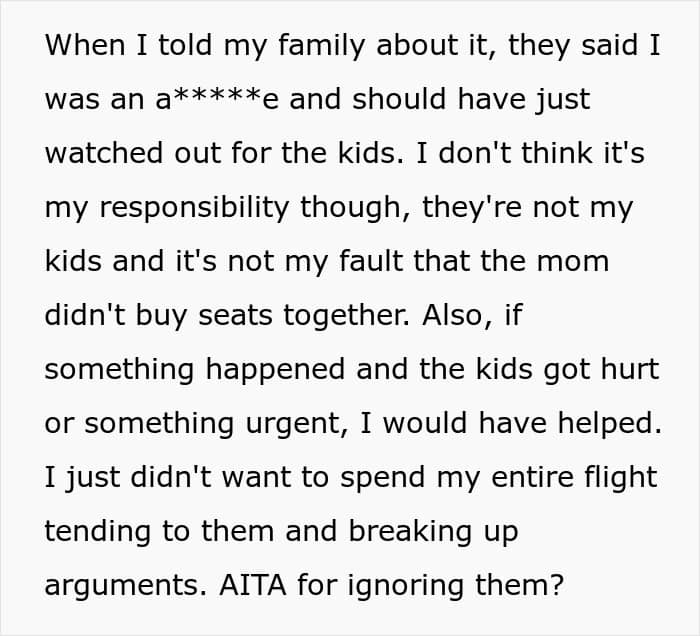
Task: Click the word "together."
Action: point(346,317)
